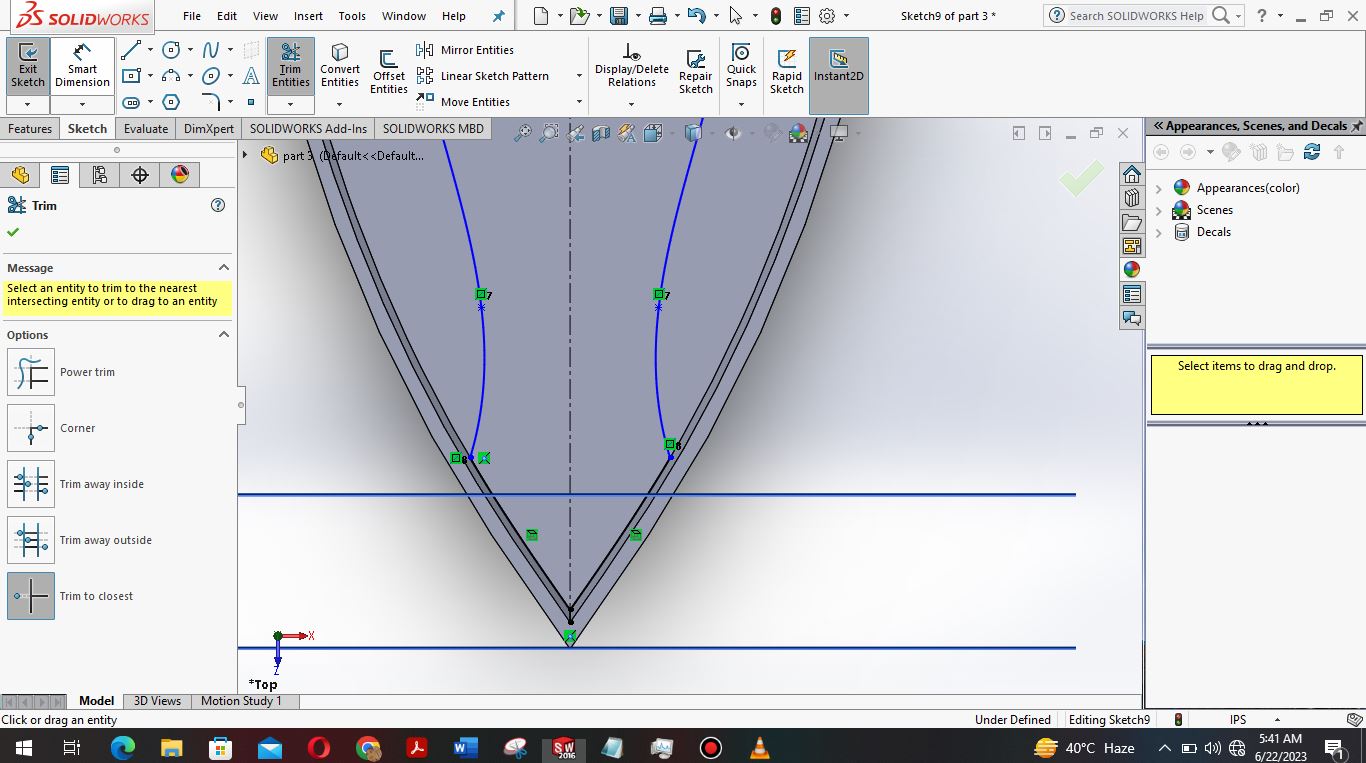Select the Spline sketch tool
The height and width of the screenshot is (763, 1366).
[x=211, y=50]
